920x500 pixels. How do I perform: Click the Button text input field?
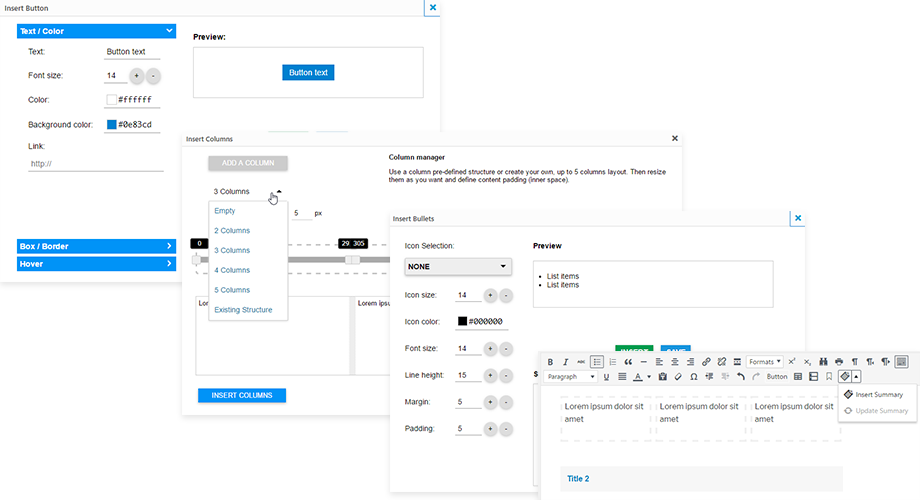[132, 52]
